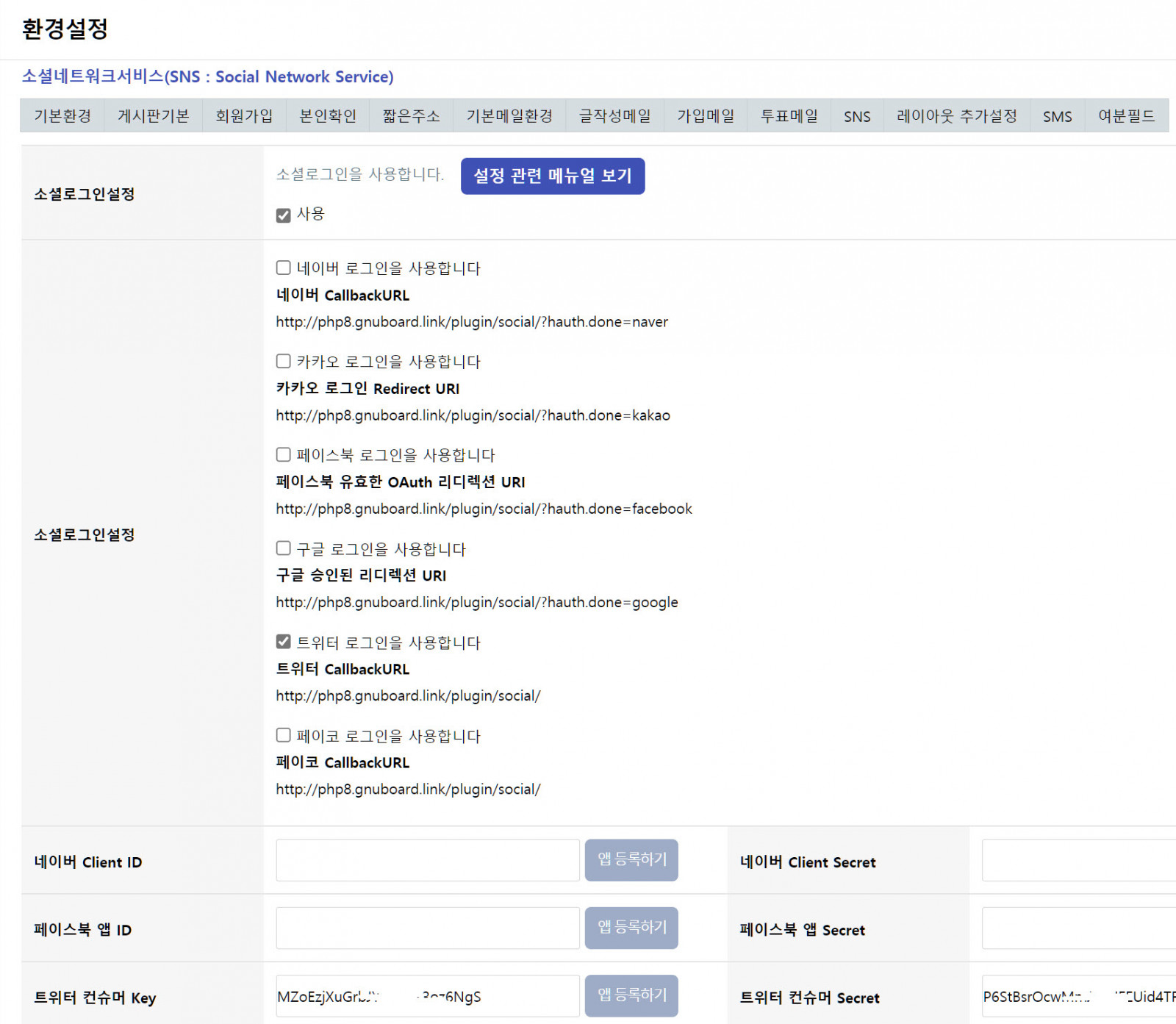The image size is (1176, 1024).
Task: Click the URL under 트위터 CallbackURL
Action: click(x=408, y=696)
